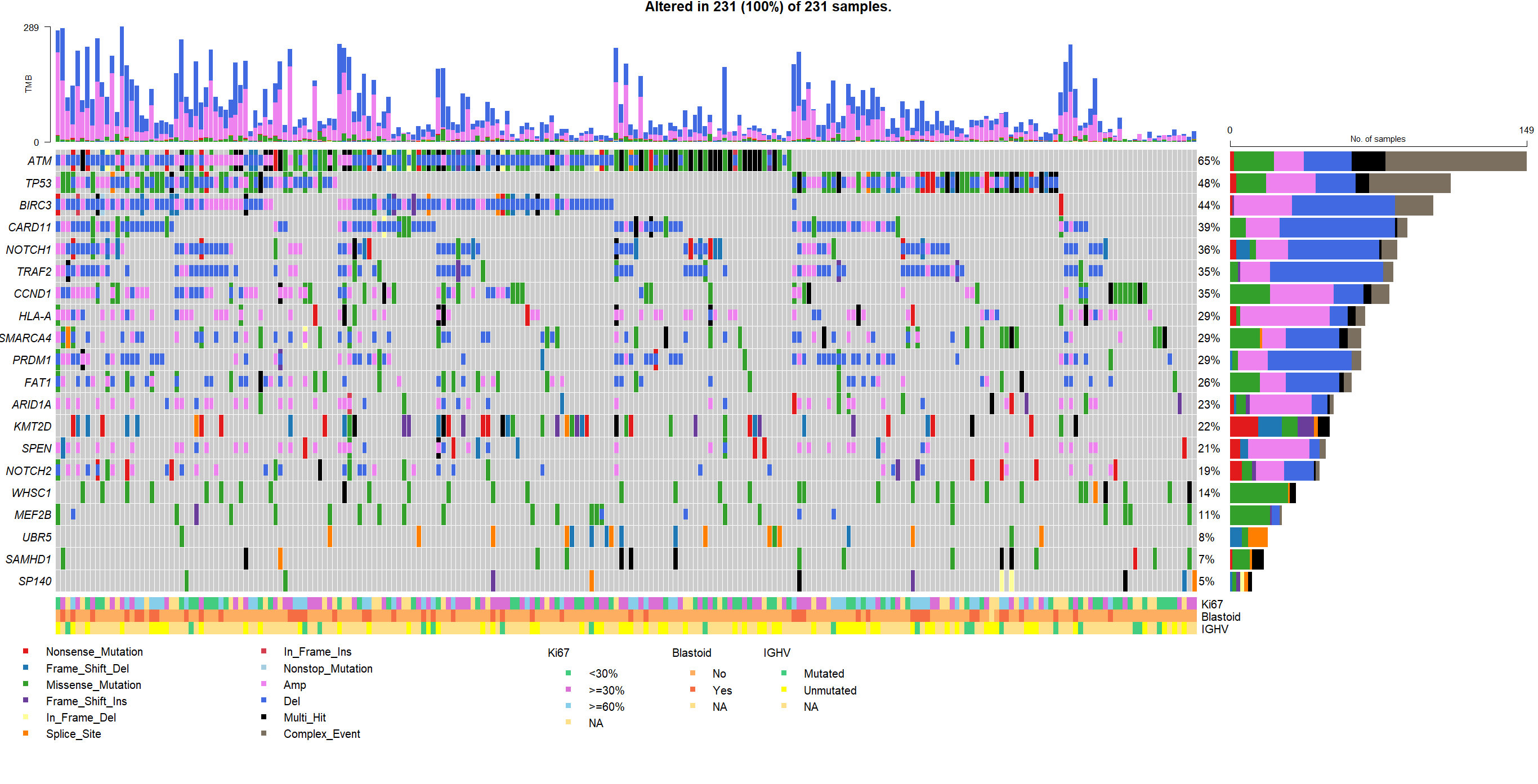Image resolution: width=1538 pixels, height=784 pixels.
Task: Click the WHSC1 sample-count bar
Action: 1263,492
